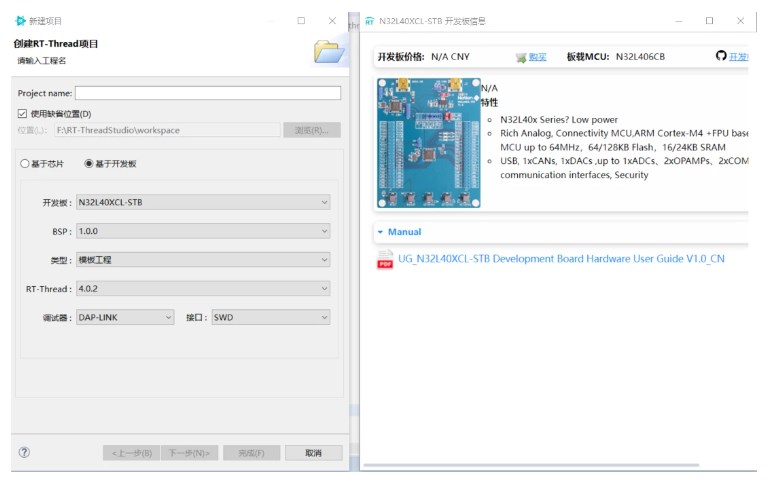Click the N32L40XCL-STB board image thumbnail
This screenshot has height=483, width=769.
point(429,143)
